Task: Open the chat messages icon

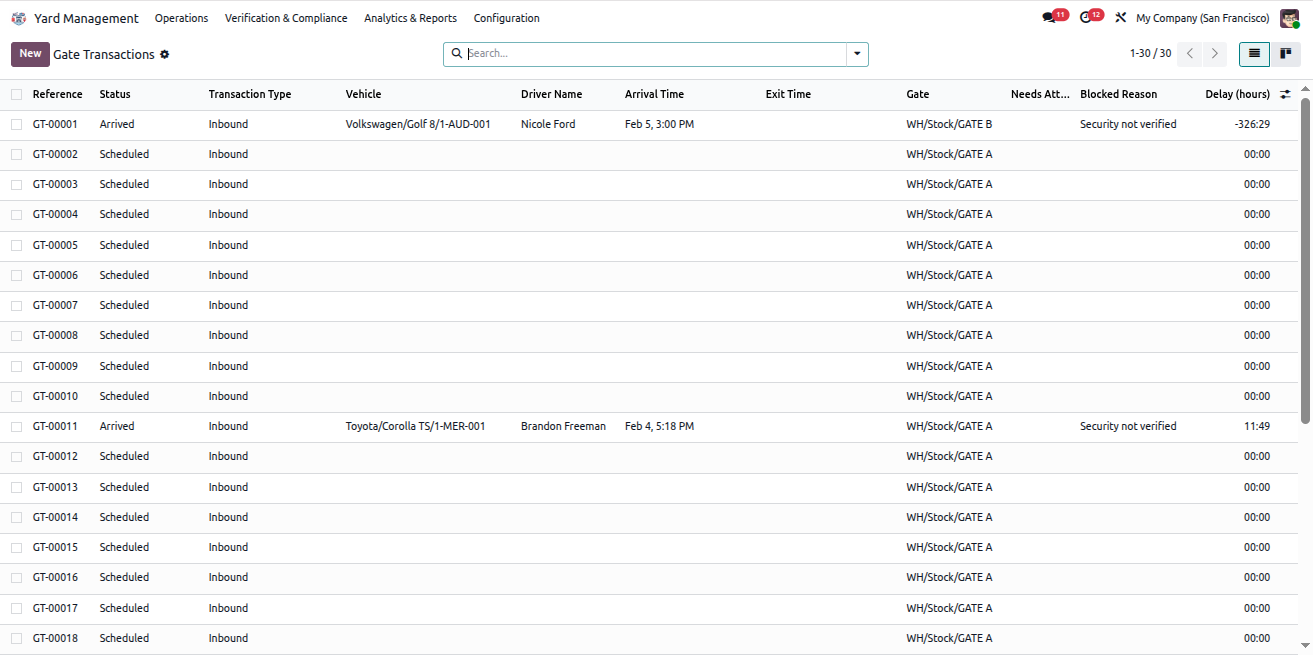Action: click(1049, 18)
